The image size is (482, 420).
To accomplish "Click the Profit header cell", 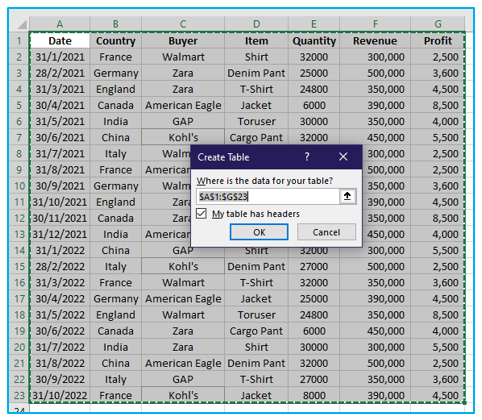I will [x=438, y=41].
